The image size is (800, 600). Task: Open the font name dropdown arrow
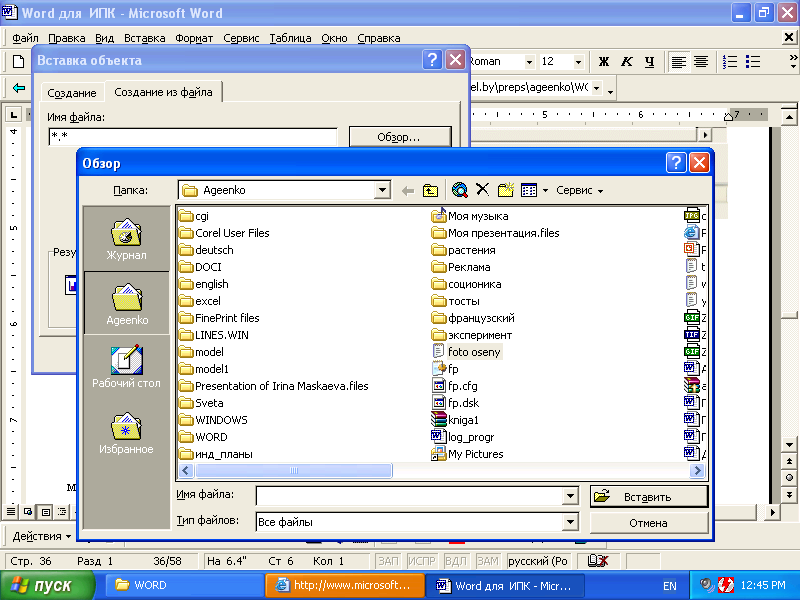[x=530, y=62]
